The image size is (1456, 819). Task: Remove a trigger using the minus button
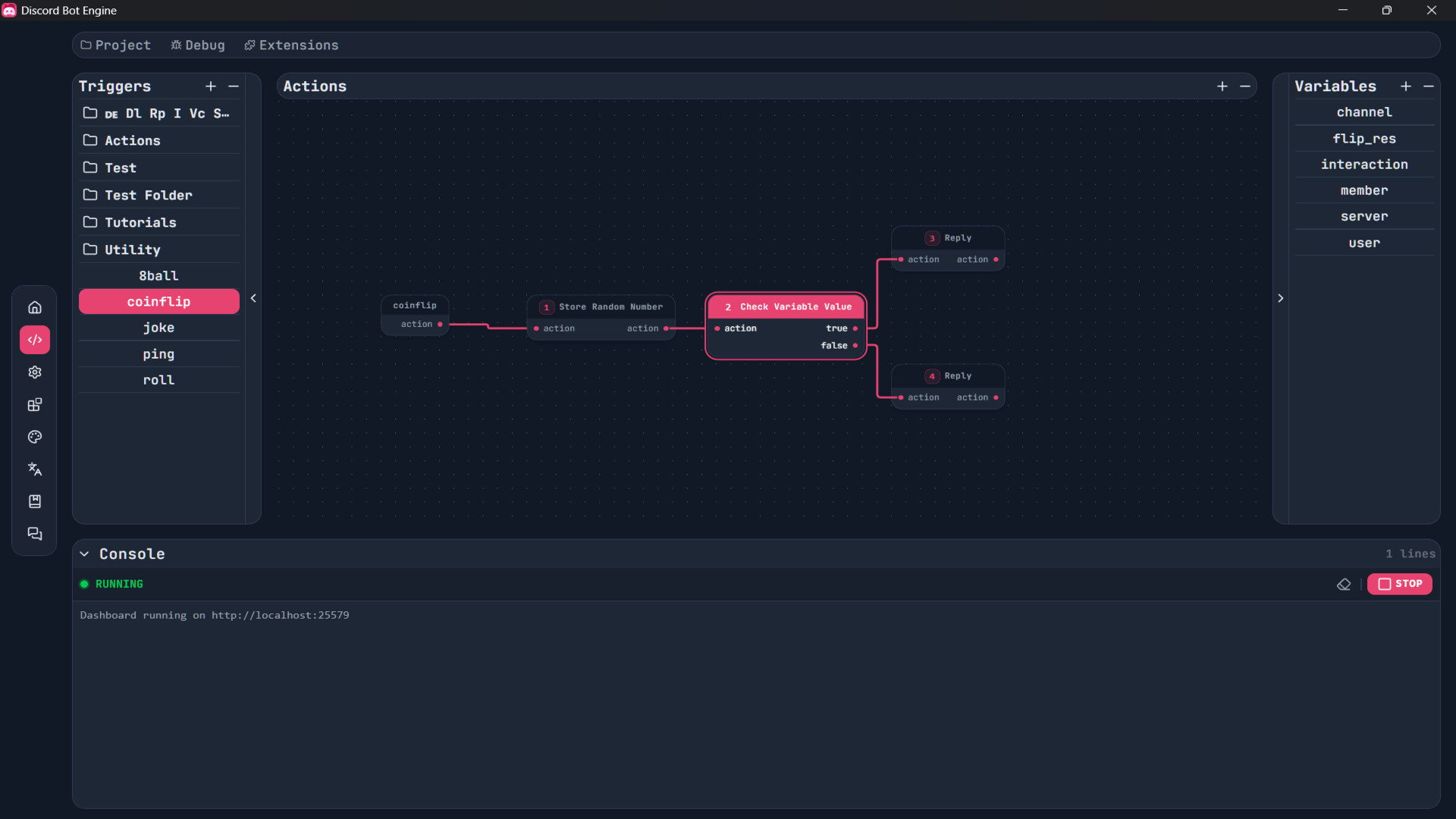click(x=234, y=86)
